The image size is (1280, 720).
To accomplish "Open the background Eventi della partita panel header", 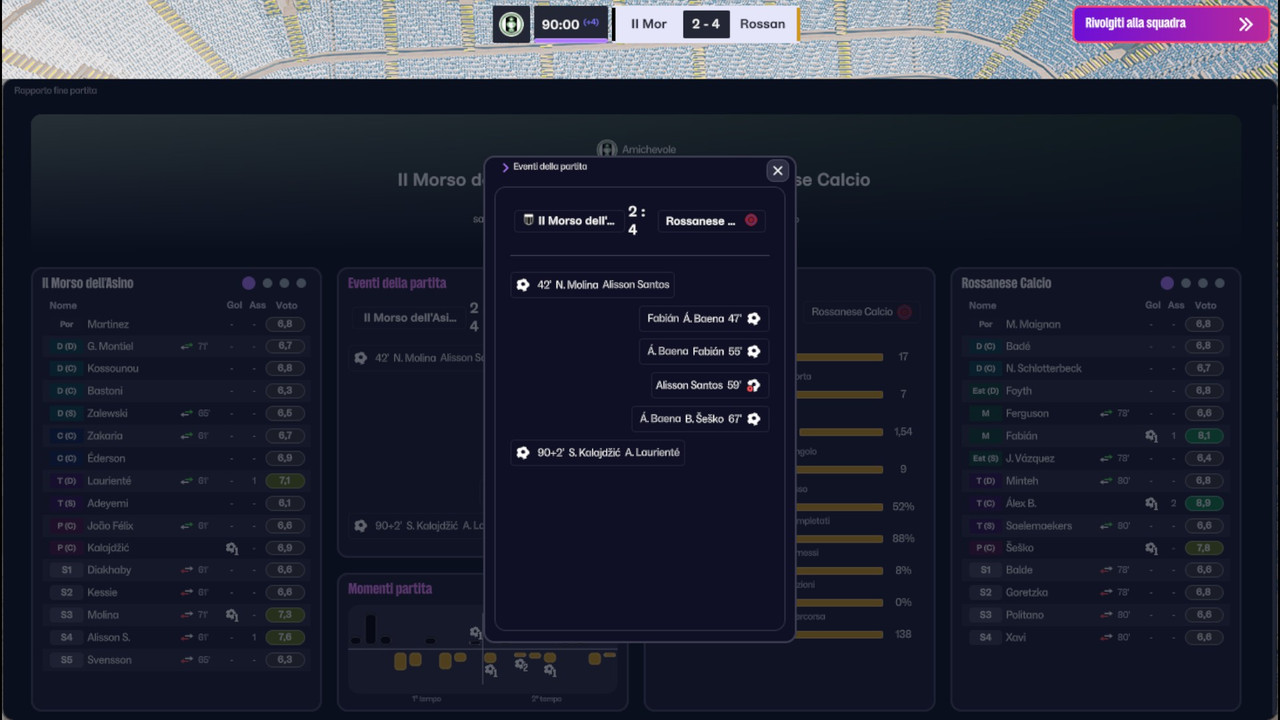I will pyautogui.click(x=397, y=283).
